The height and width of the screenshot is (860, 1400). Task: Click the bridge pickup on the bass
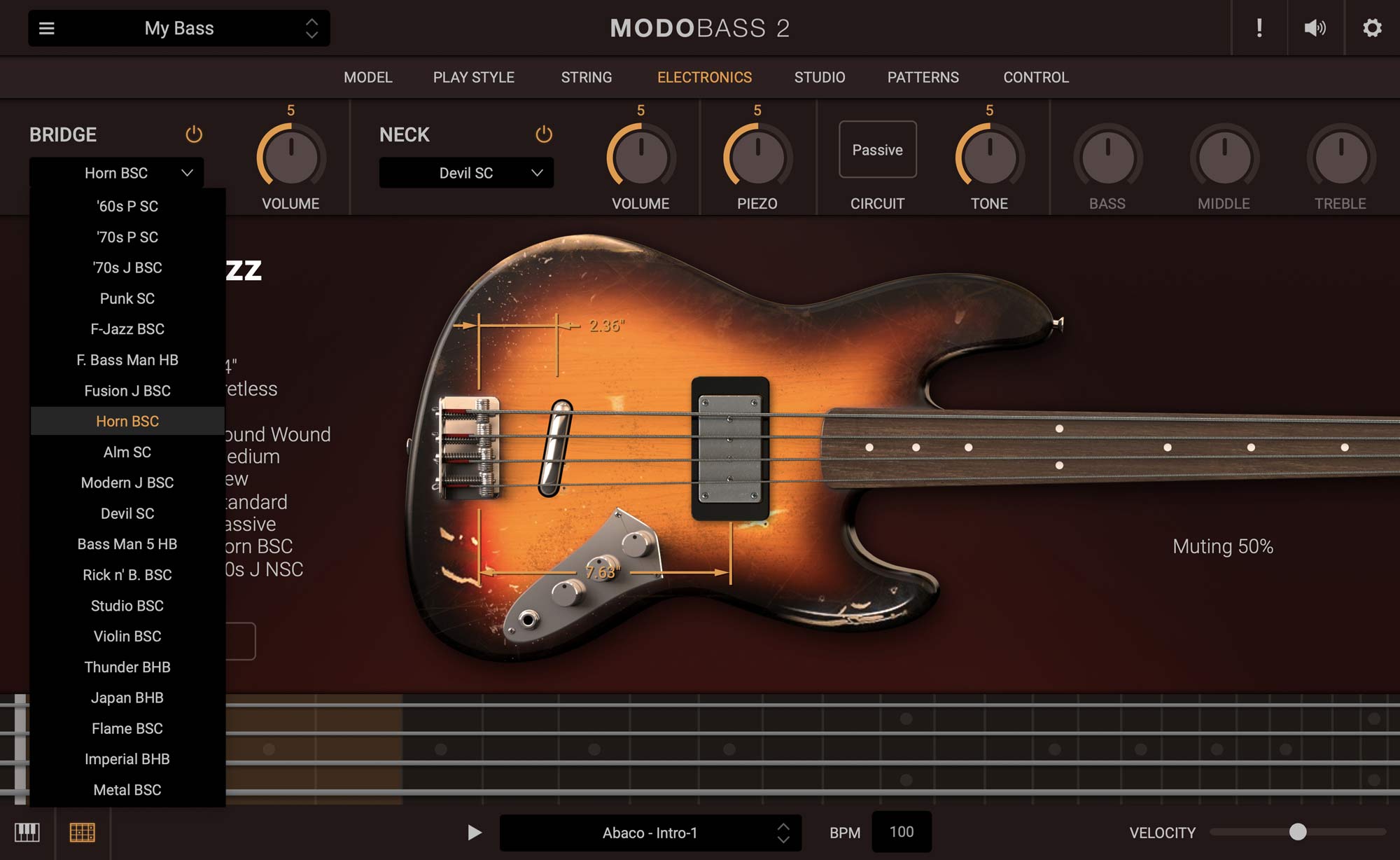pyautogui.click(x=556, y=448)
